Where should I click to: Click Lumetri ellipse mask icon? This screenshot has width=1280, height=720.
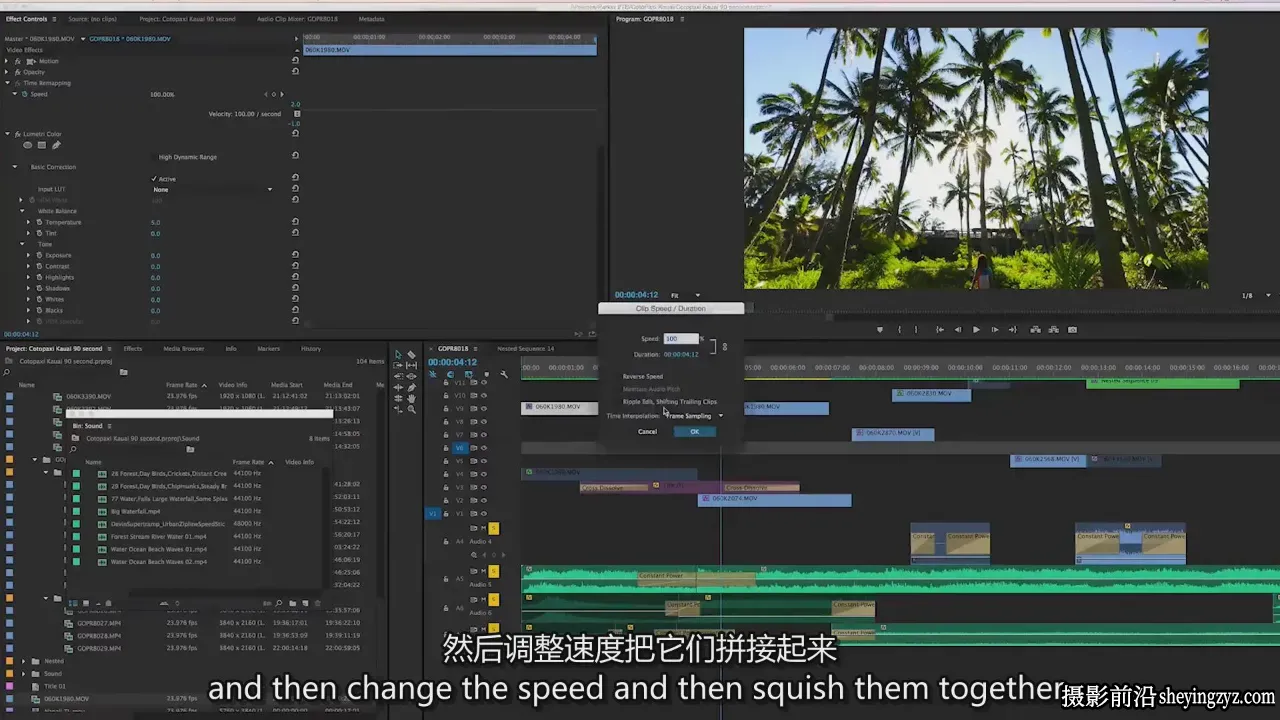(27, 145)
